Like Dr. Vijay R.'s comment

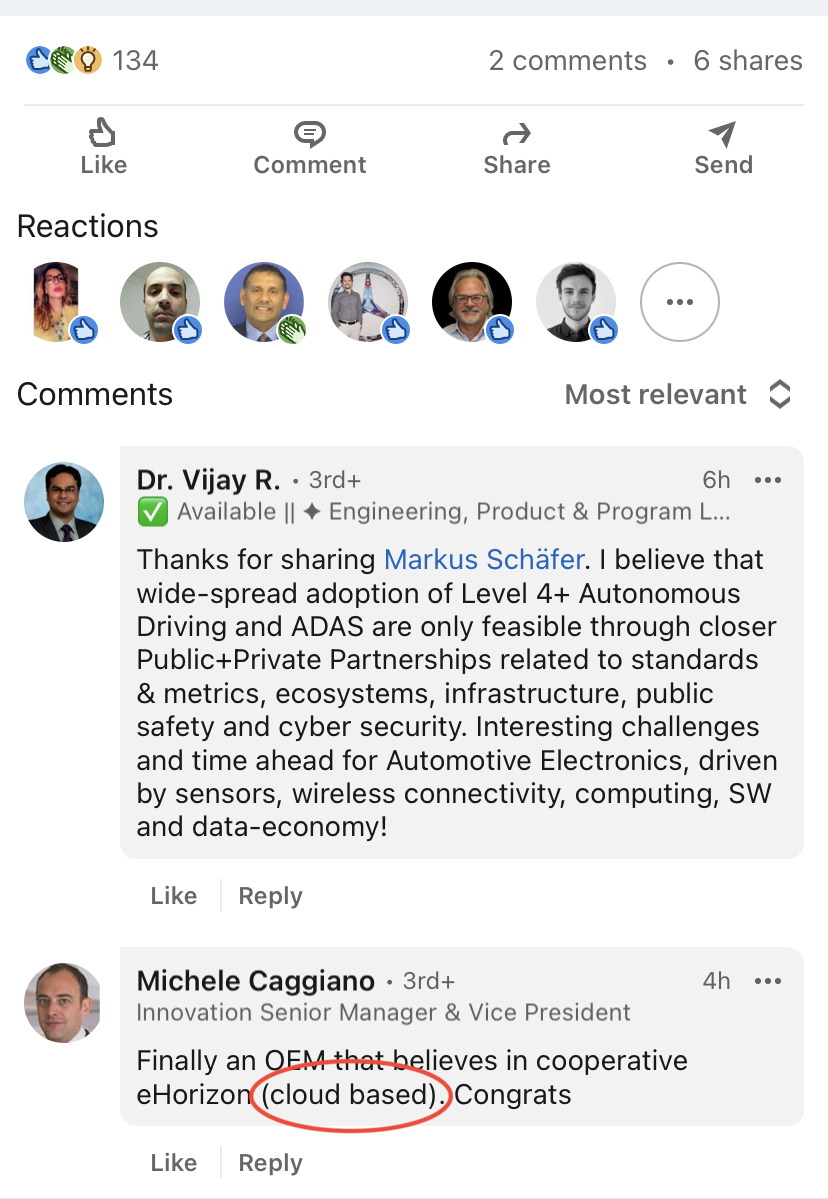click(x=174, y=896)
